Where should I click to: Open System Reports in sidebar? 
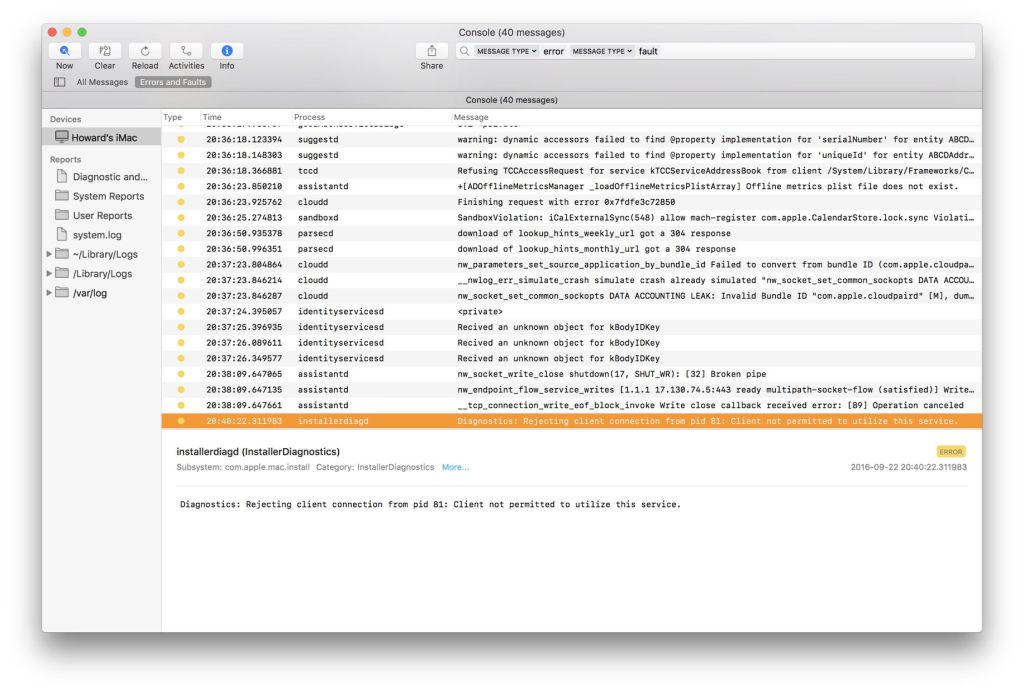(x=108, y=196)
